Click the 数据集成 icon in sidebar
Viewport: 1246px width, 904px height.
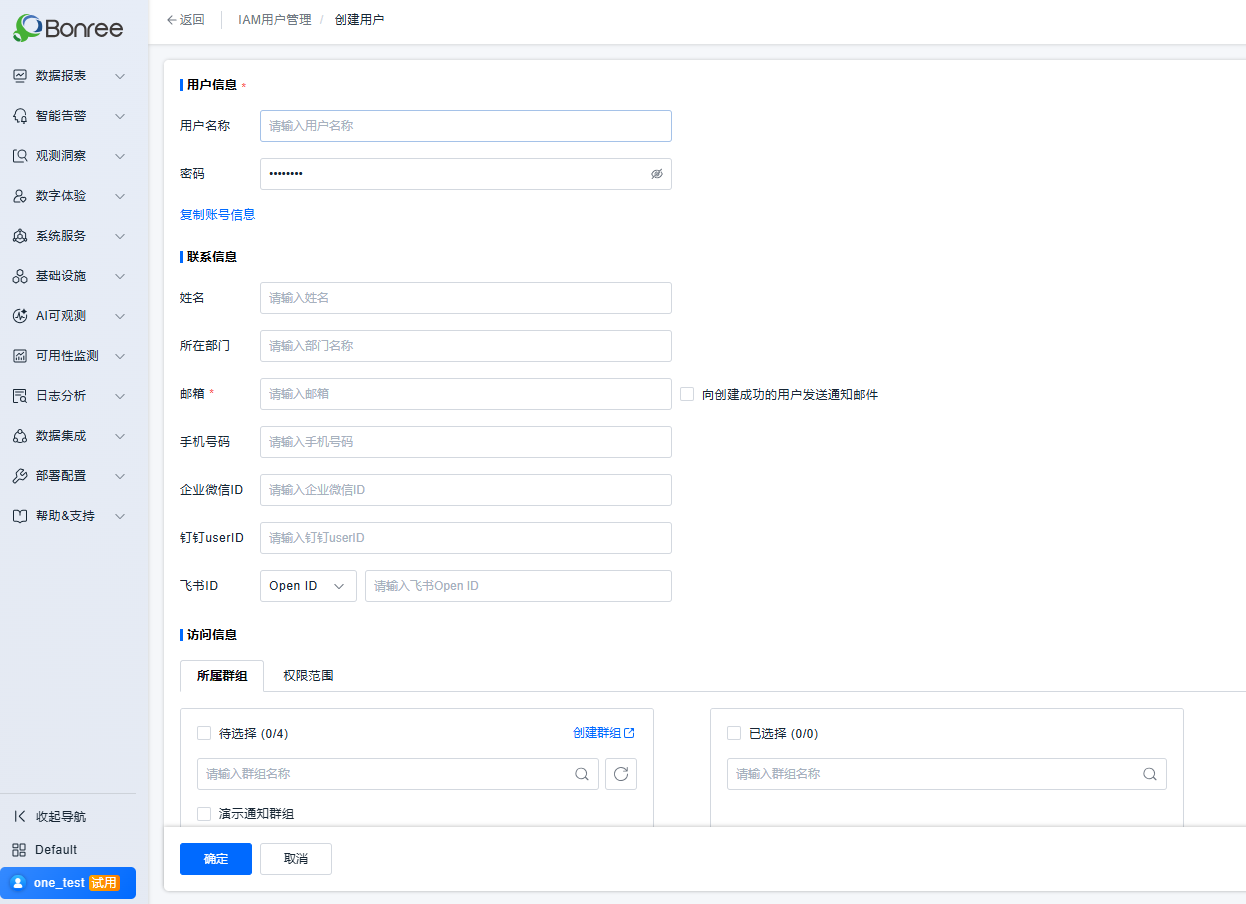20,436
